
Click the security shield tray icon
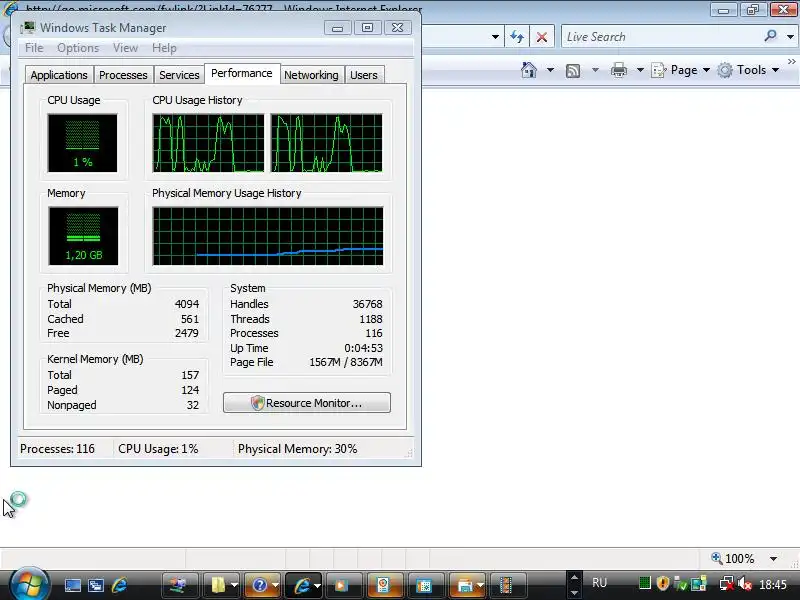663,583
